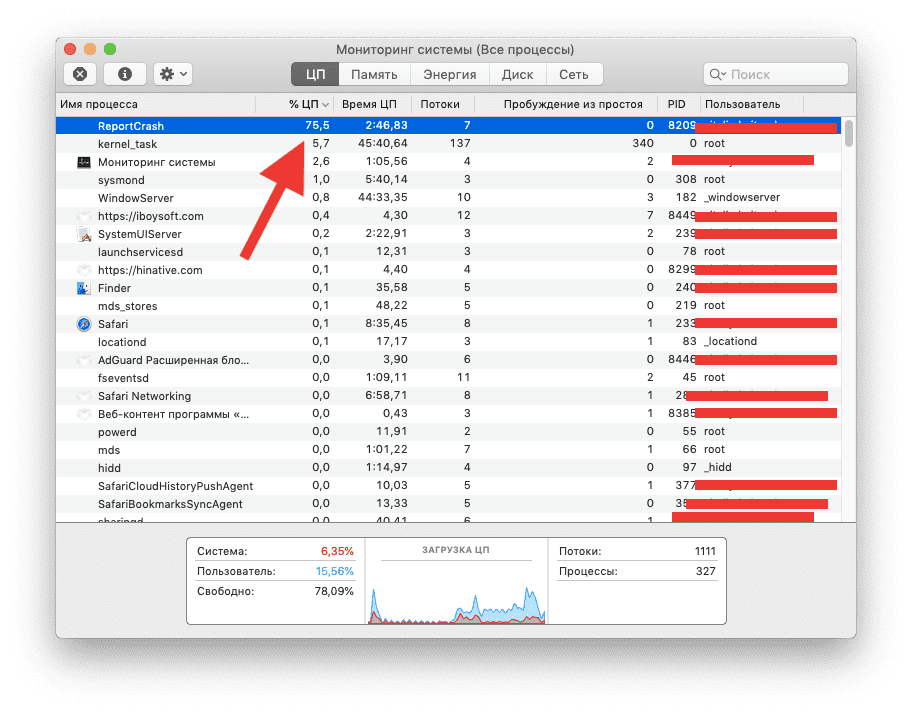Select the mds_stores process row
This screenshot has width=912, height=712.
click(x=448, y=306)
